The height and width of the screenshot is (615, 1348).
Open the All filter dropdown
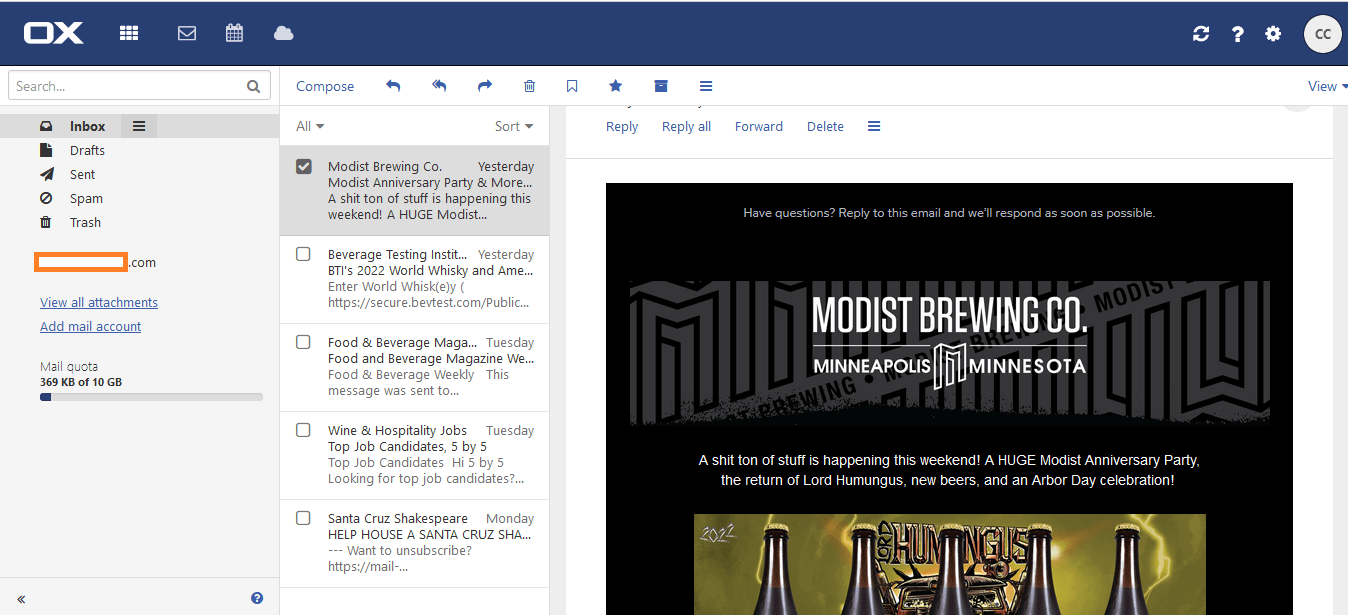pos(310,126)
